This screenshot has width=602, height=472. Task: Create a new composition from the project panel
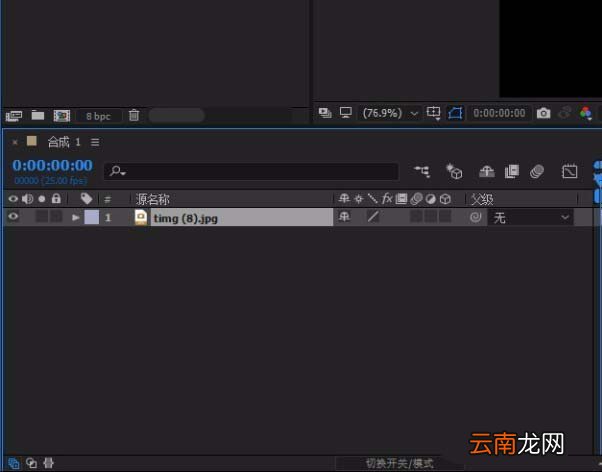click(62, 116)
